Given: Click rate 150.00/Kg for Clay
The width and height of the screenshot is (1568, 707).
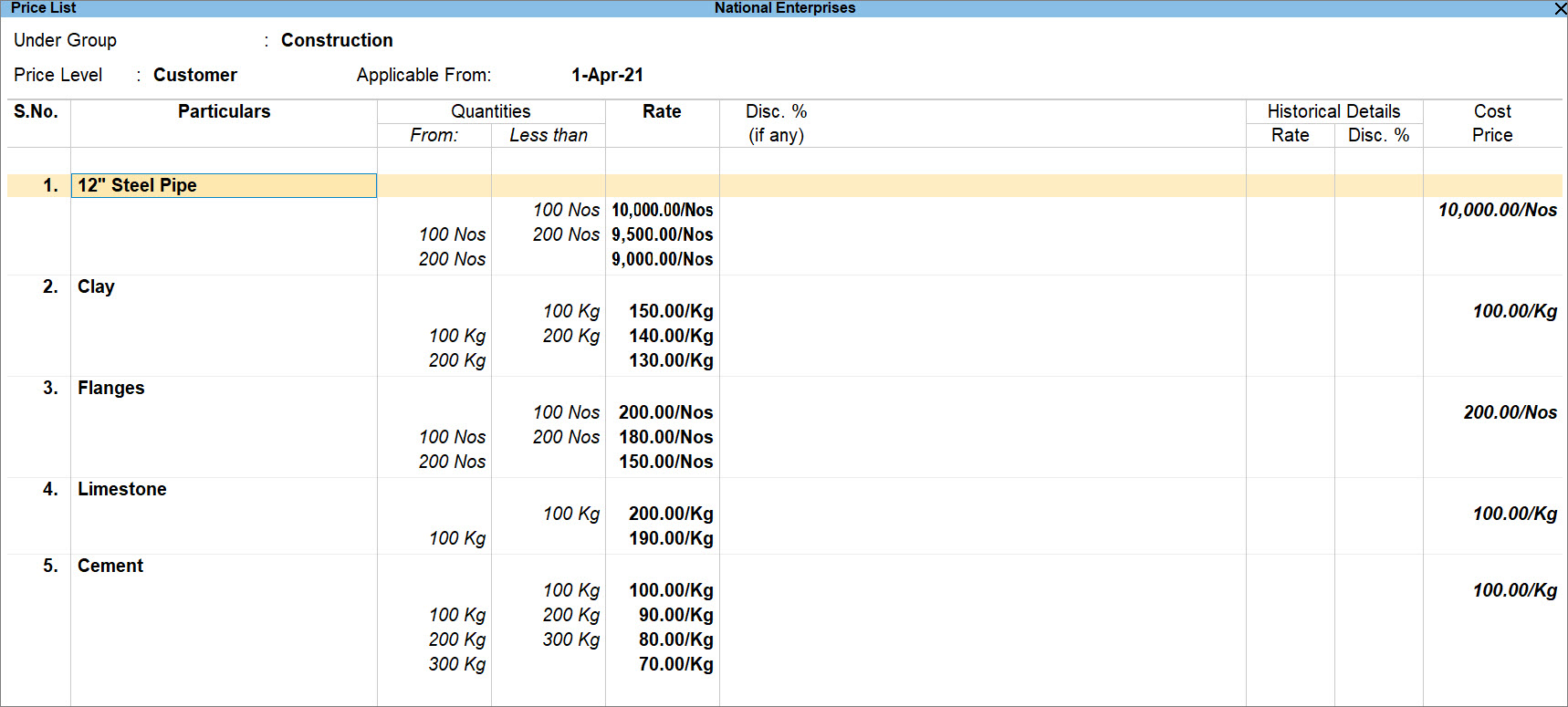Looking at the screenshot, I should click(671, 311).
